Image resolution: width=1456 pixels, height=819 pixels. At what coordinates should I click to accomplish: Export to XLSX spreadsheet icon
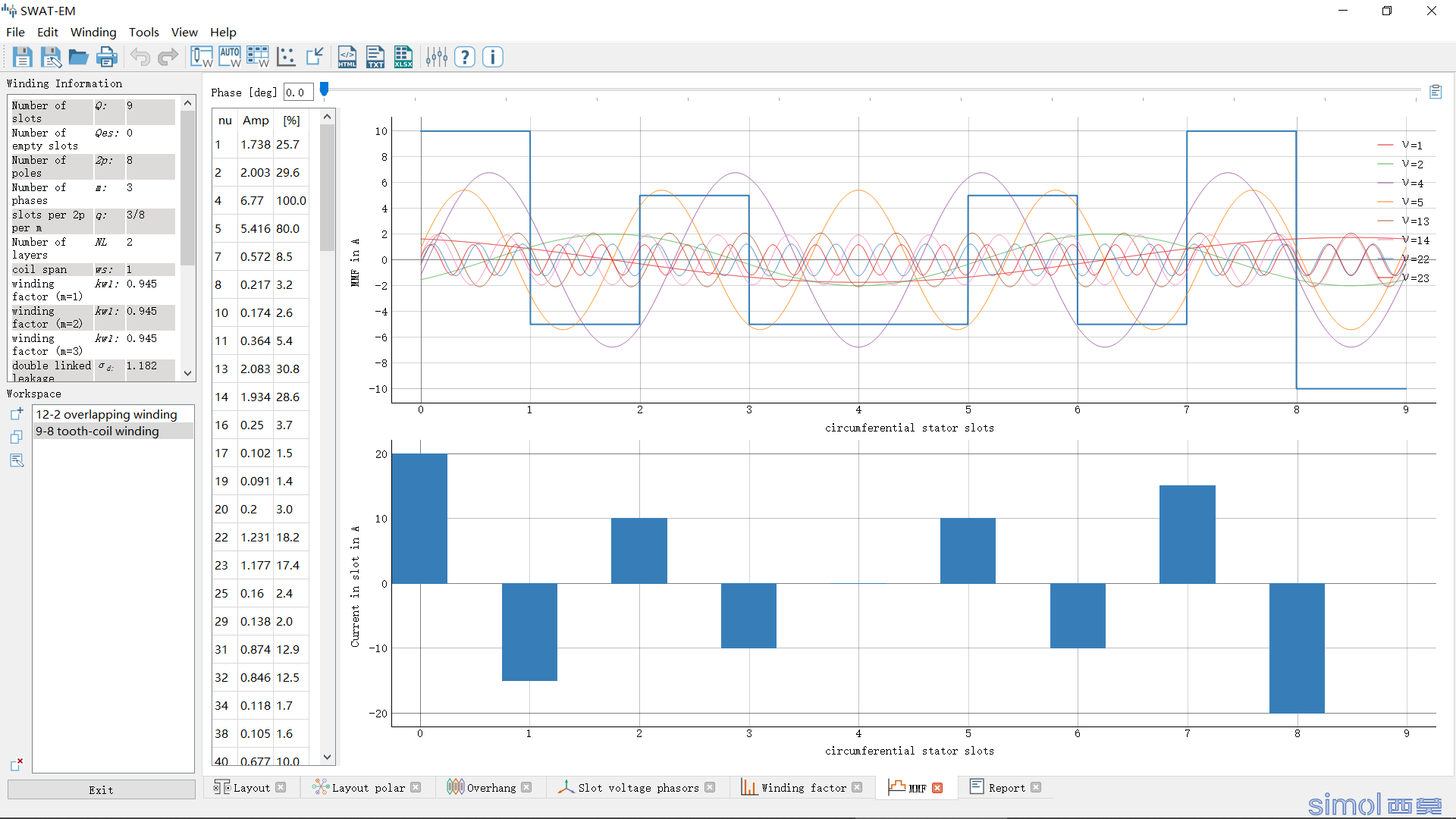tap(403, 57)
